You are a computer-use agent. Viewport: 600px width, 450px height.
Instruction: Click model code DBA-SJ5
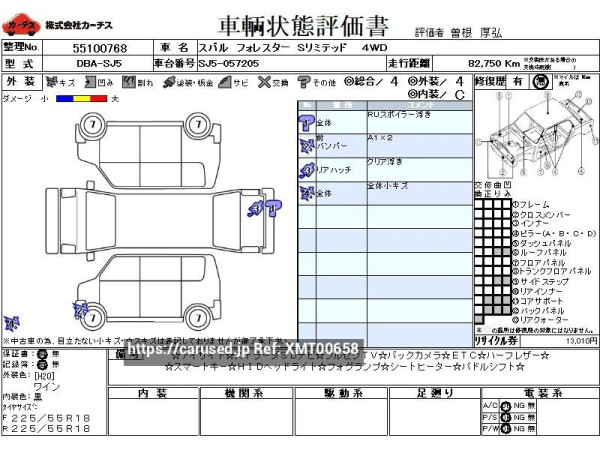point(99,64)
